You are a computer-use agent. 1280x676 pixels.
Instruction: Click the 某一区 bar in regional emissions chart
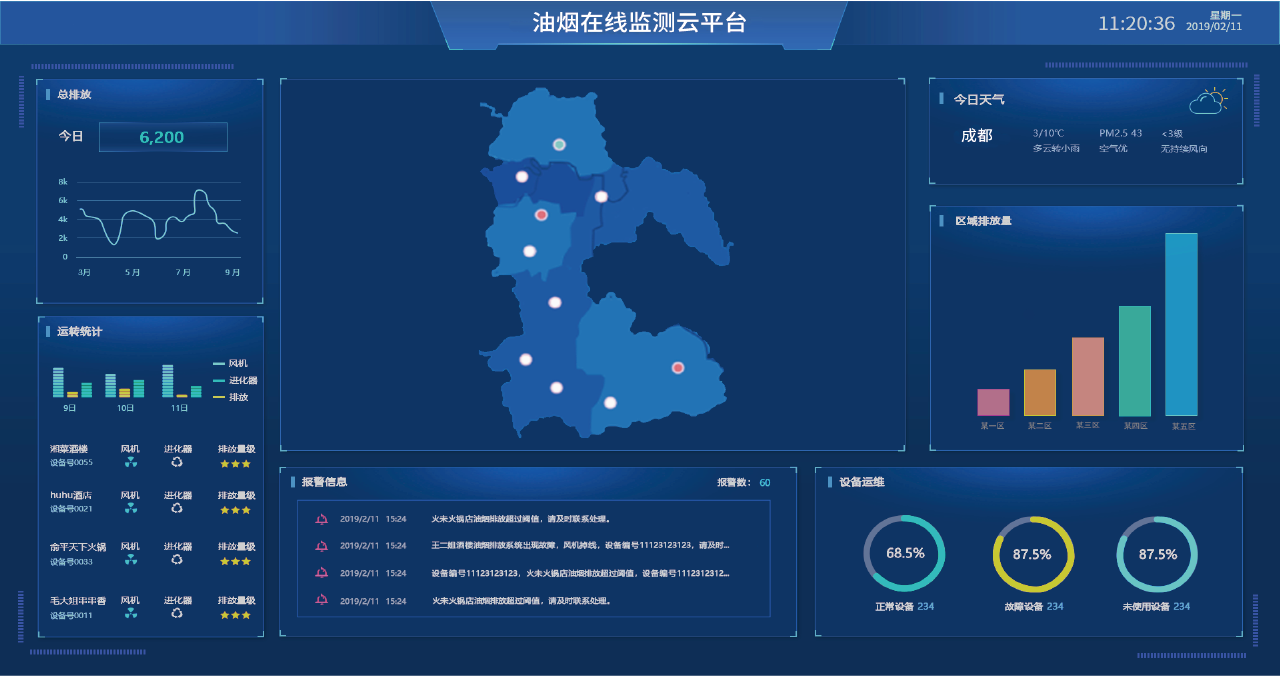click(993, 402)
